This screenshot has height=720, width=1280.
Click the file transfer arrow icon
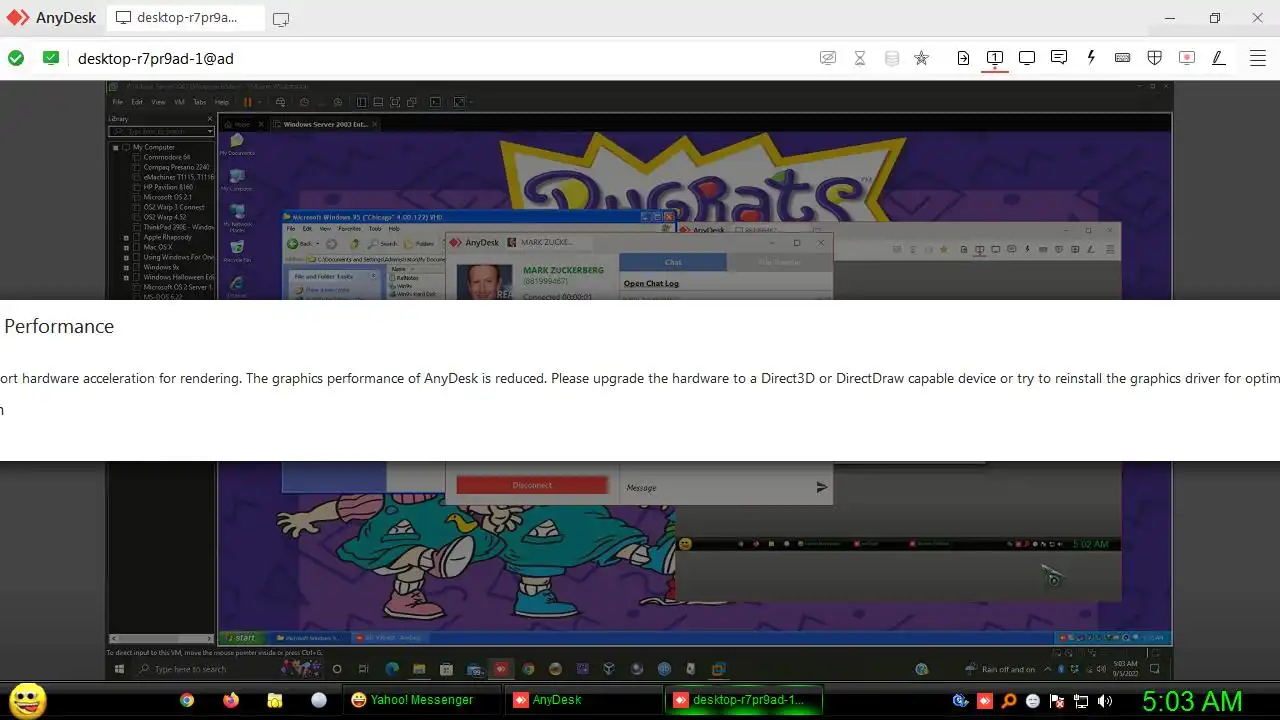click(x=963, y=58)
